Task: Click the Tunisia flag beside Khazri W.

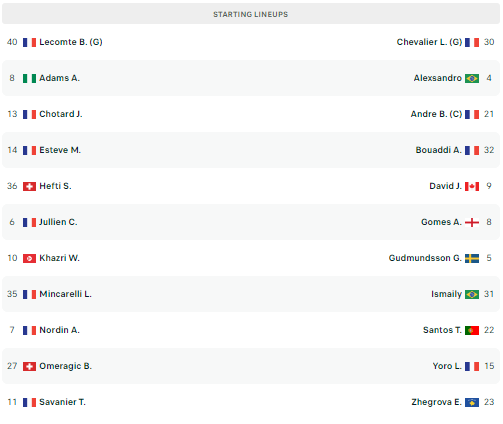Action: [x=29, y=258]
